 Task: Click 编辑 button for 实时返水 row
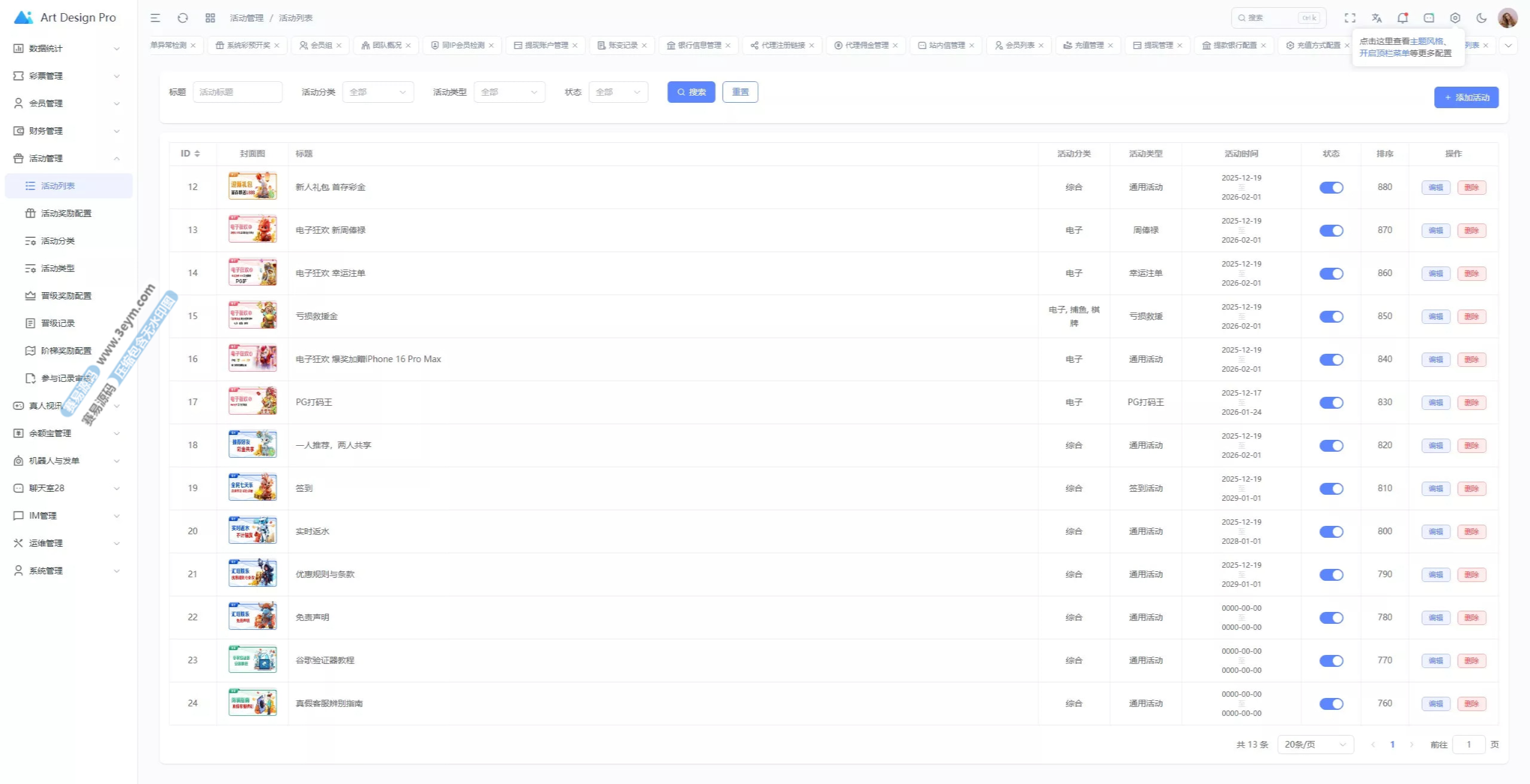click(1436, 532)
